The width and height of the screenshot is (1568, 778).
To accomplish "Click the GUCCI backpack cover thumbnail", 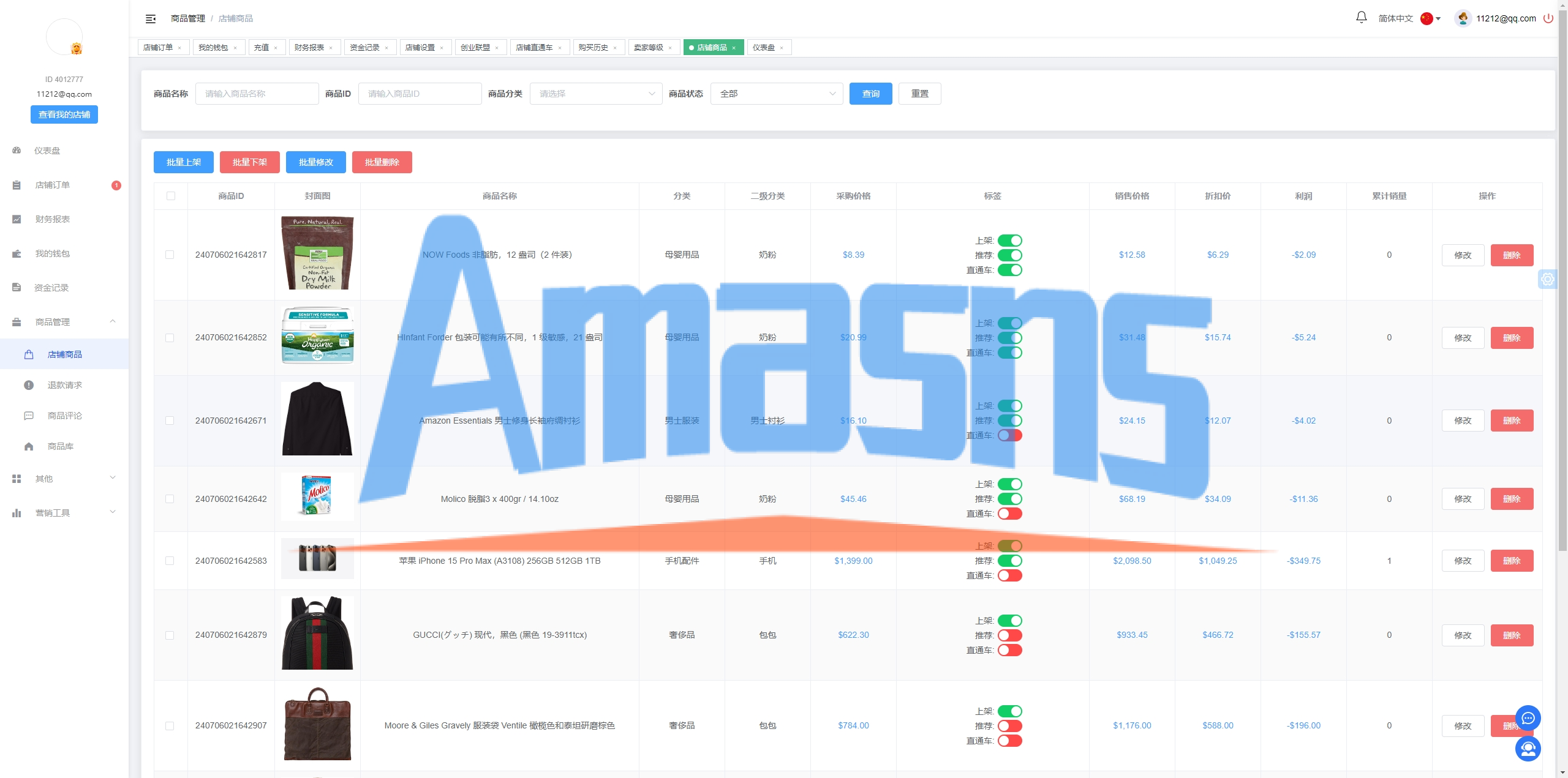I will (317, 634).
